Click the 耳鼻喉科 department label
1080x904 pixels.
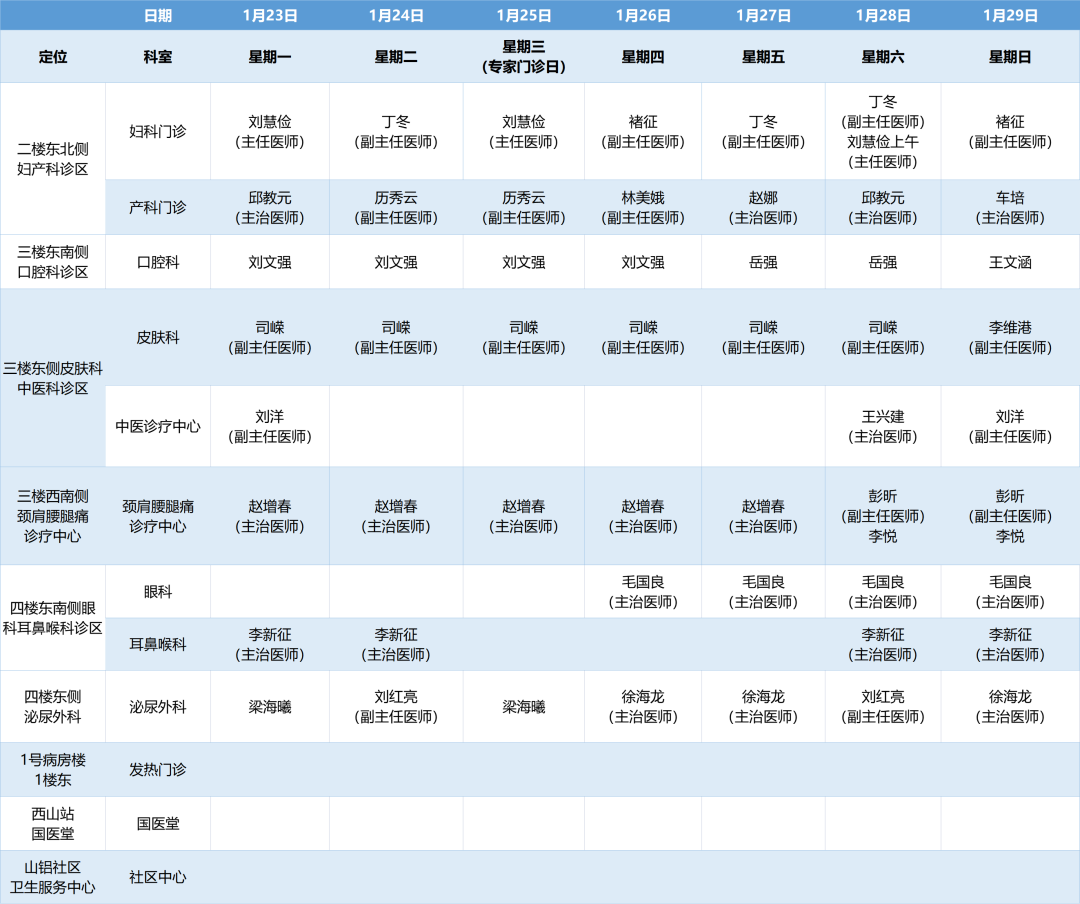tap(158, 644)
